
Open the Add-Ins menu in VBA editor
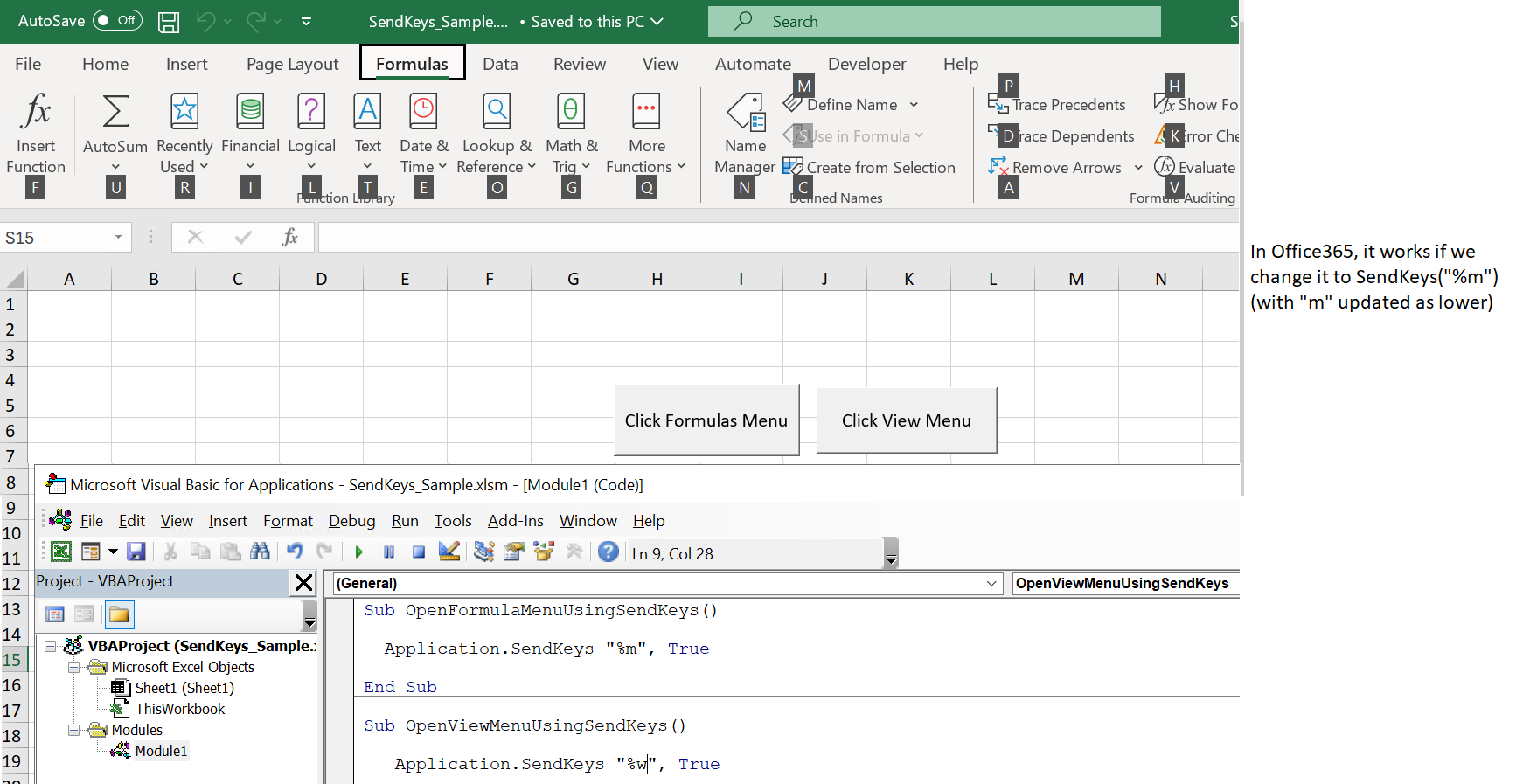(x=516, y=521)
